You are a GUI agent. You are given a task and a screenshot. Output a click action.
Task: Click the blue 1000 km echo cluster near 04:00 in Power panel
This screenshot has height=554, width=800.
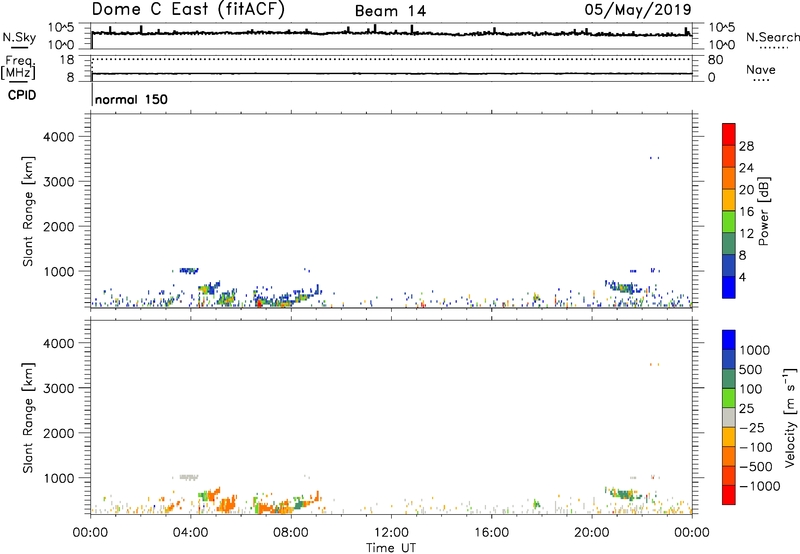[x=189, y=270]
